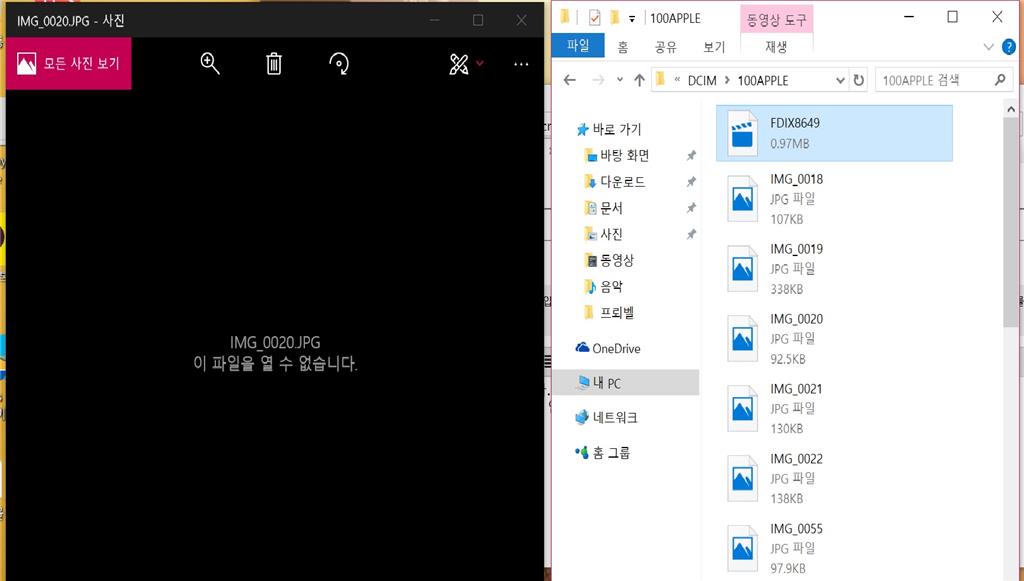1024x581 pixels.
Task: Open 동영상 folder in the sidebar
Action: click(609, 260)
